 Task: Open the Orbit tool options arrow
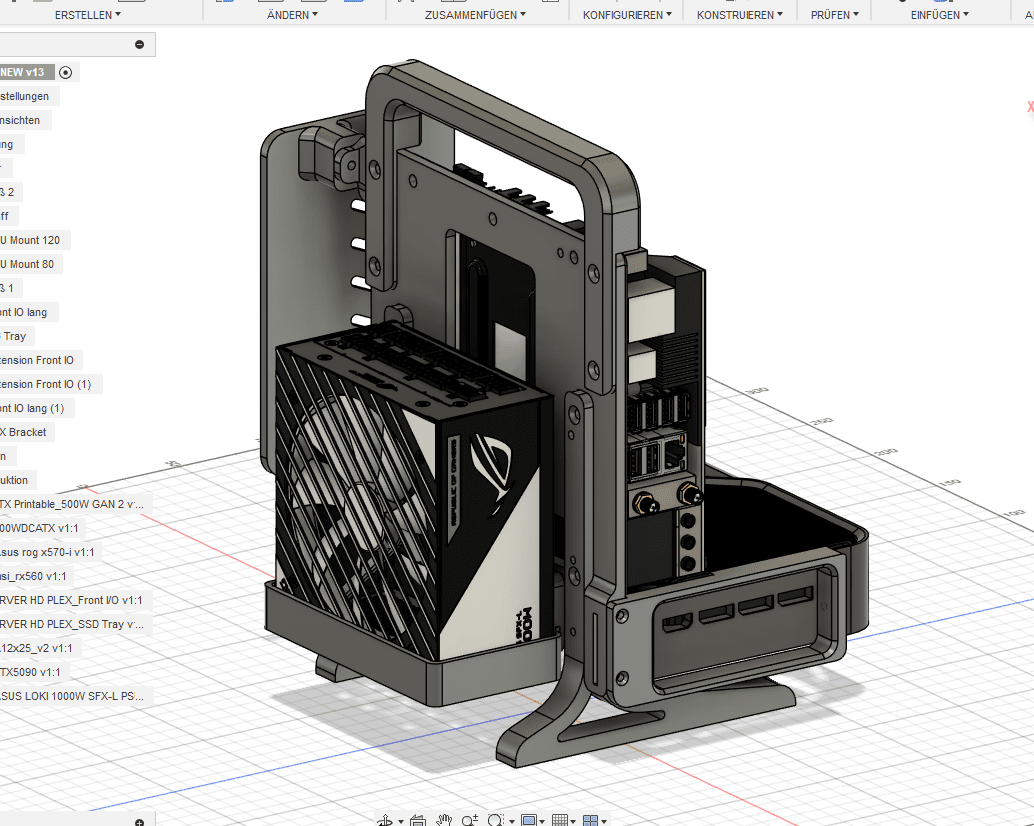(x=400, y=822)
